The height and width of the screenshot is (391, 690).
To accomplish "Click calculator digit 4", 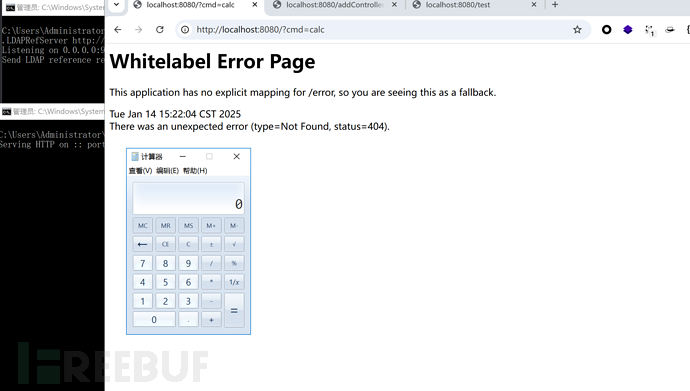I will pyautogui.click(x=143, y=282).
